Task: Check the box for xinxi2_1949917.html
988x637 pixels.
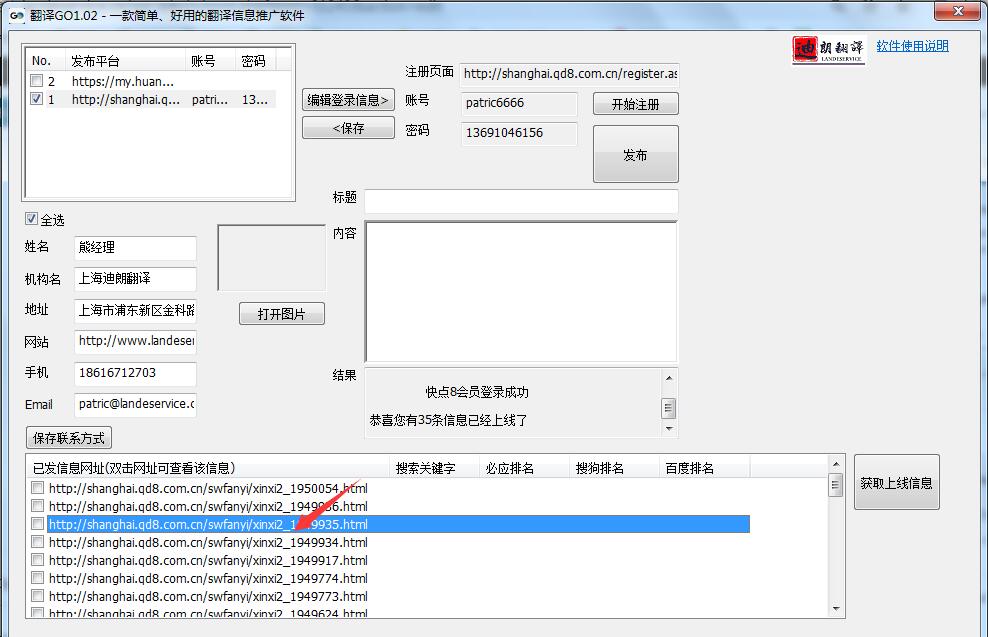Action: [x=37, y=560]
